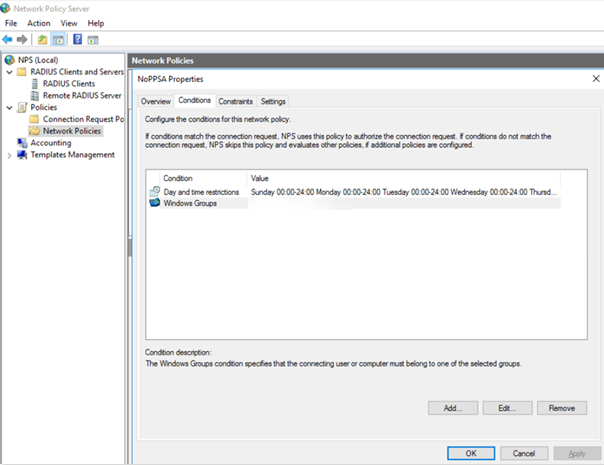Collapse the RADIUS Clients and Servers node
This screenshot has height=465, width=604.
pyautogui.click(x=9, y=72)
